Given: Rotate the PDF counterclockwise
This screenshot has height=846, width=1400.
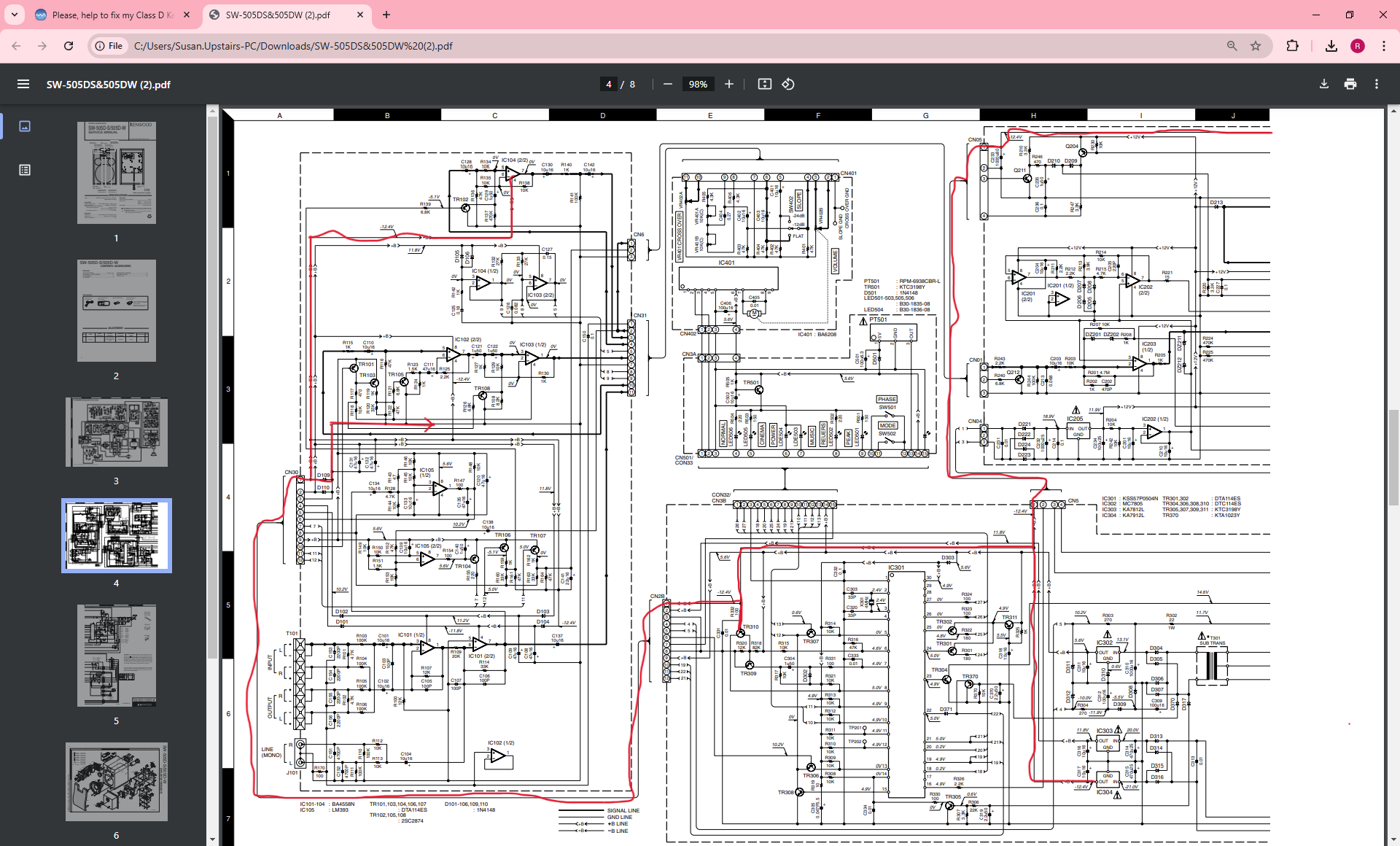Looking at the screenshot, I should coord(788,85).
